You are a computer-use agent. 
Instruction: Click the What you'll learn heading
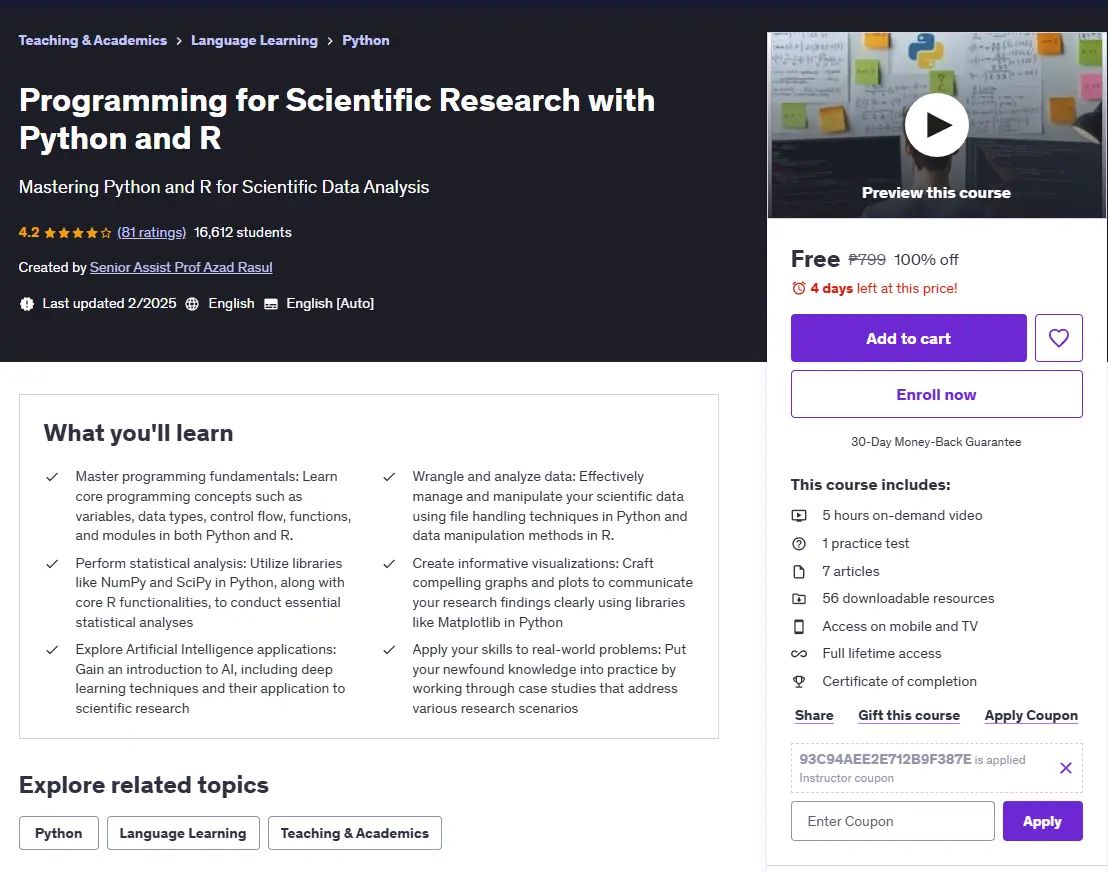[x=138, y=433]
